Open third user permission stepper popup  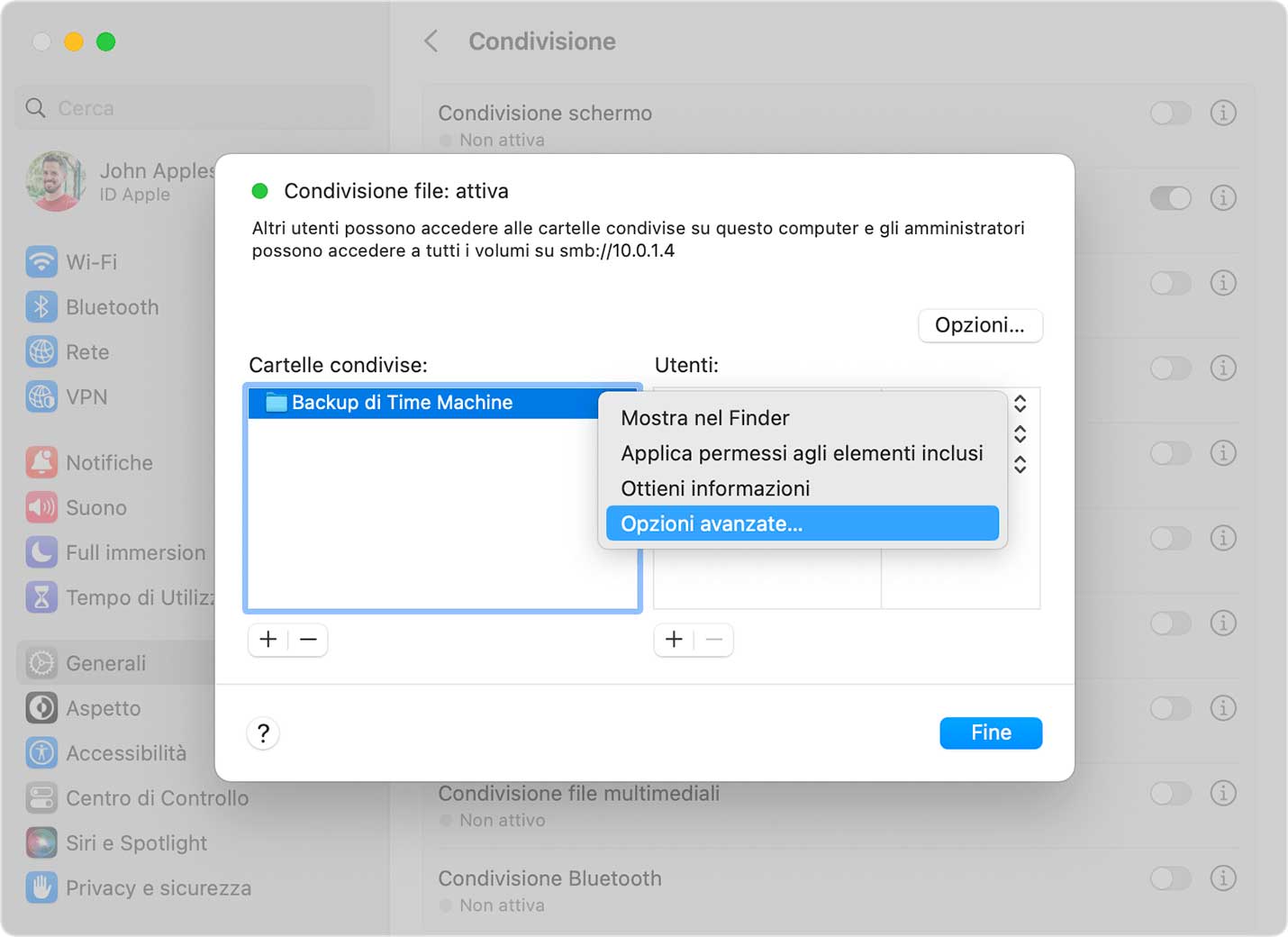pos(1020,465)
